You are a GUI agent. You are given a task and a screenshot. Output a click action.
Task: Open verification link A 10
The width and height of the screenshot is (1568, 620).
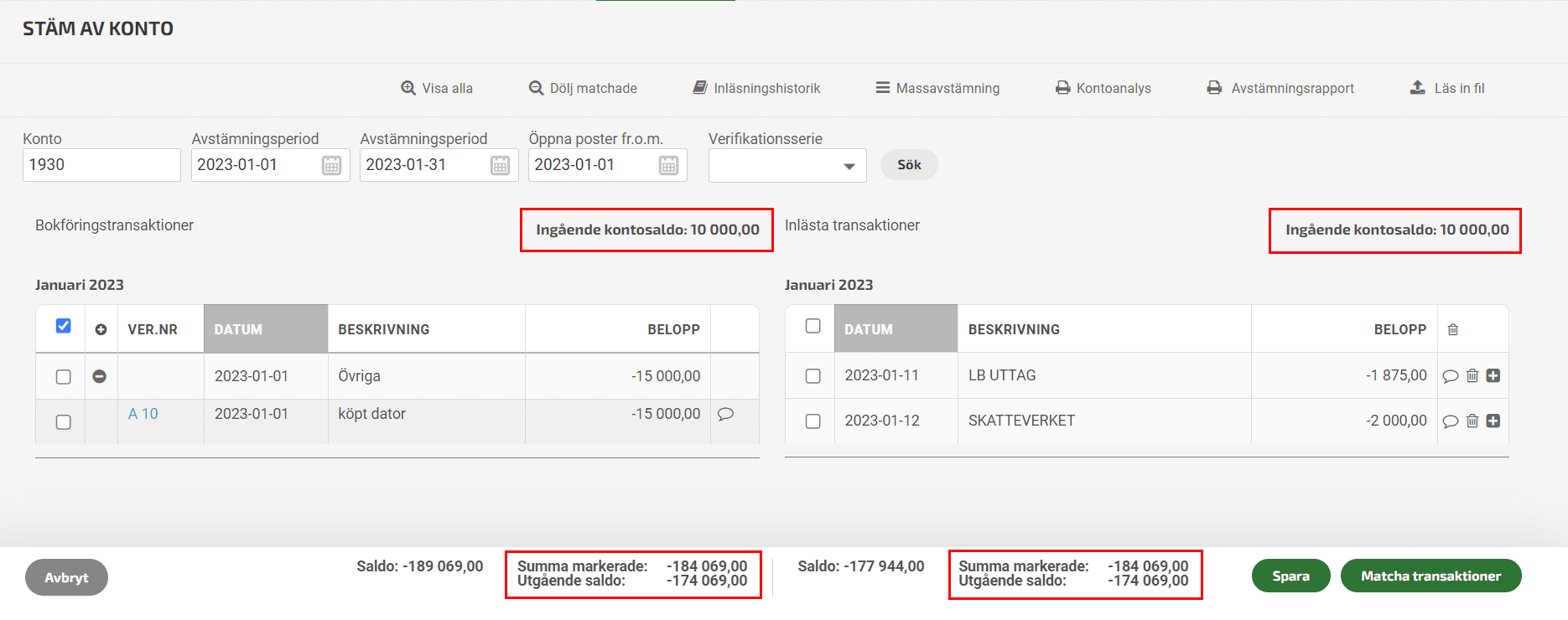coord(143,414)
